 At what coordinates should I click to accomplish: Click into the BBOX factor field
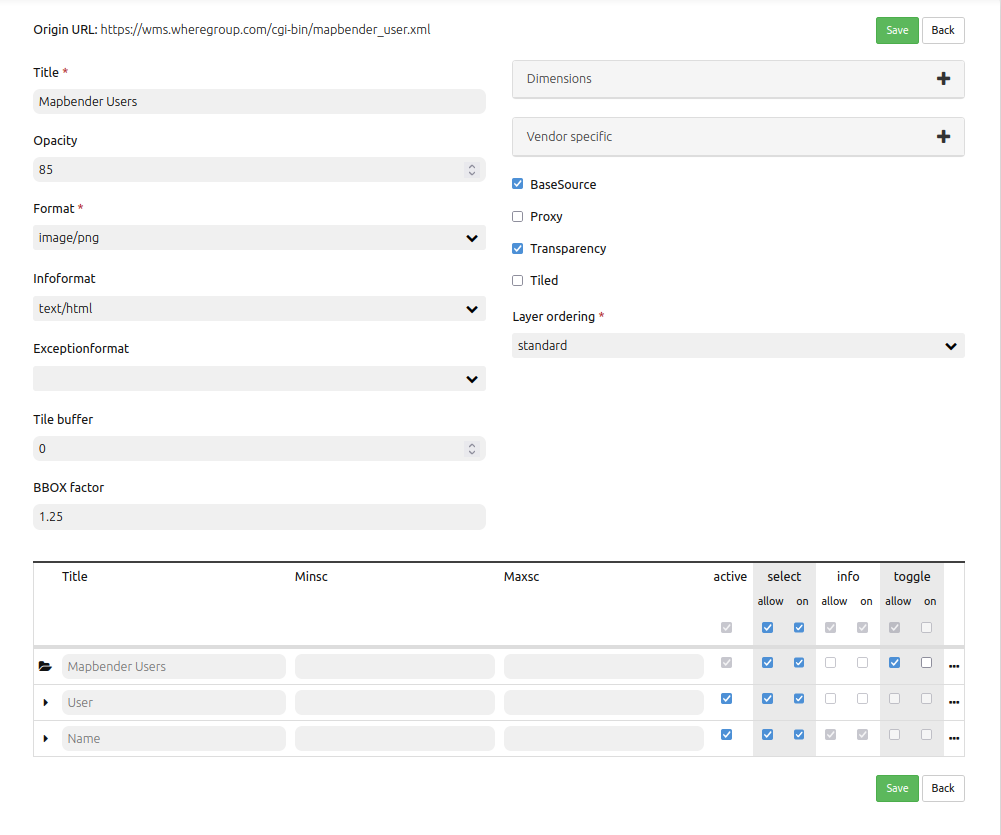[259, 517]
